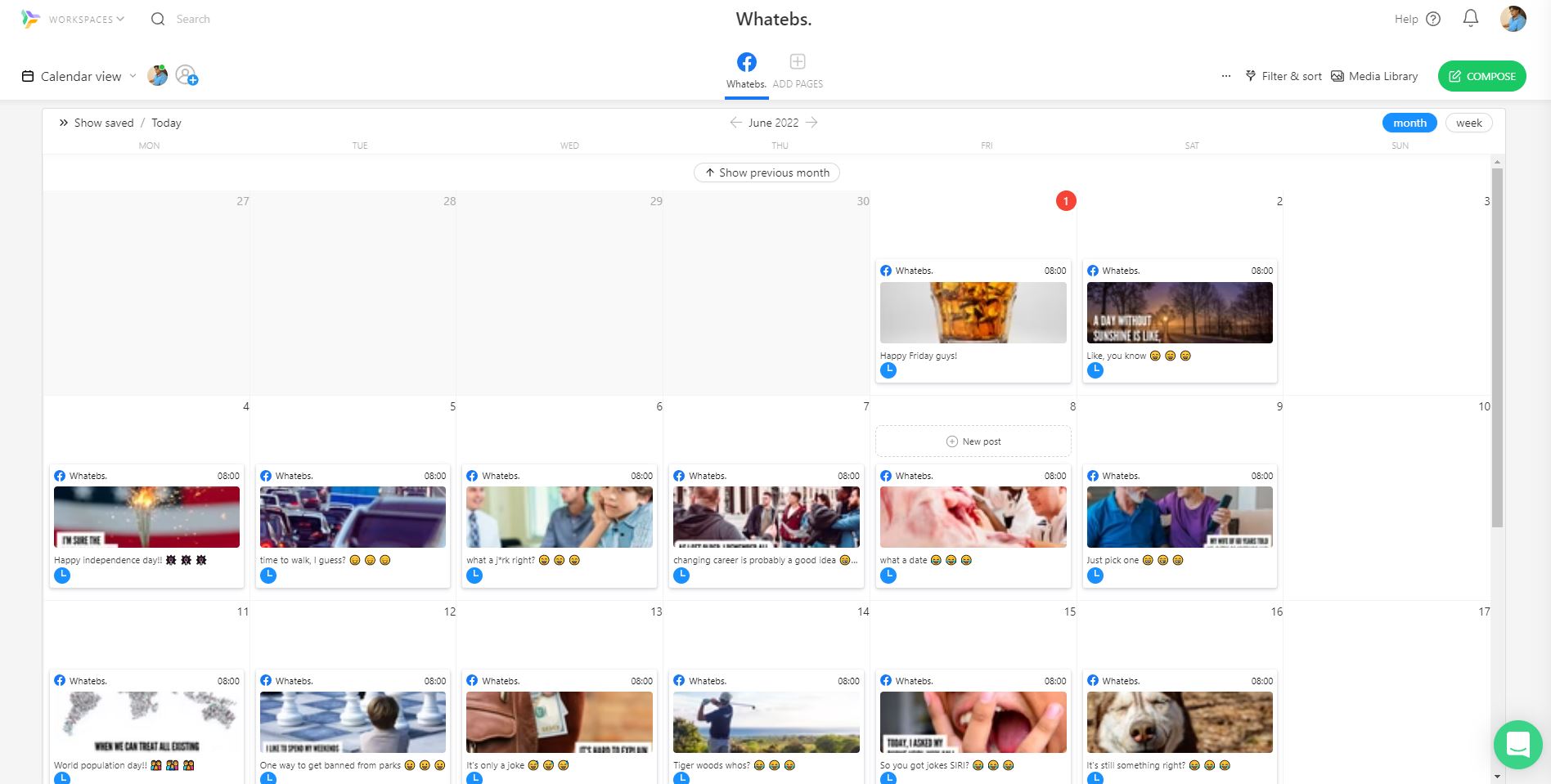
Task: Click the green Compose button
Action: pyautogui.click(x=1481, y=76)
